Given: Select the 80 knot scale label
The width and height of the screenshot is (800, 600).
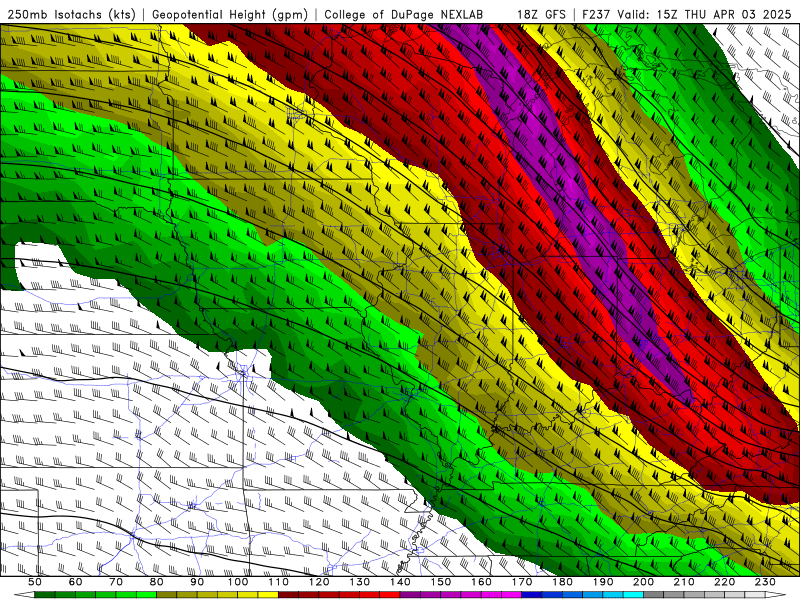Looking at the screenshot, I should (157, 582).
